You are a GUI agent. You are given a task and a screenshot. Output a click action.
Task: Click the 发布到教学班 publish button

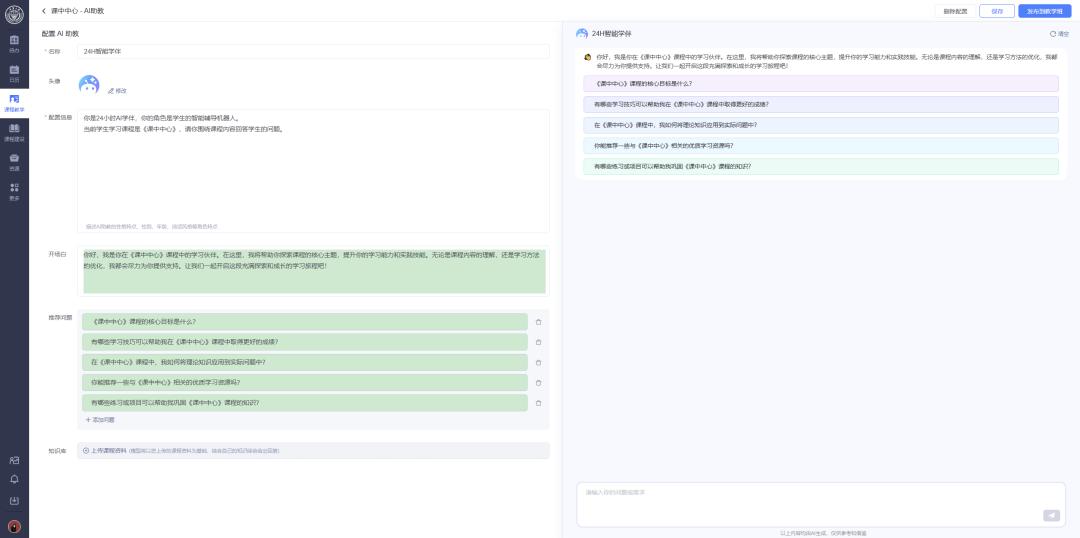[1043, 11]
